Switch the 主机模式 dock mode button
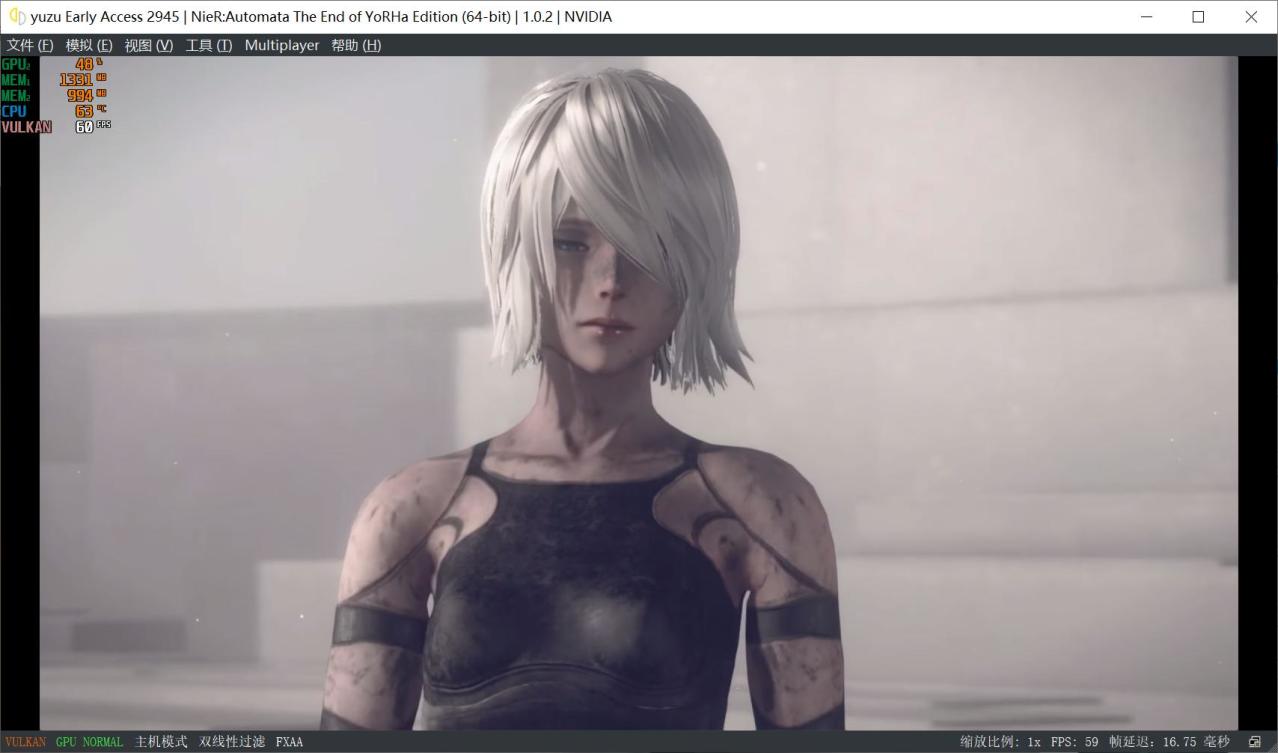The height and width of the screenshot is (753, 1278). (161, 742)
